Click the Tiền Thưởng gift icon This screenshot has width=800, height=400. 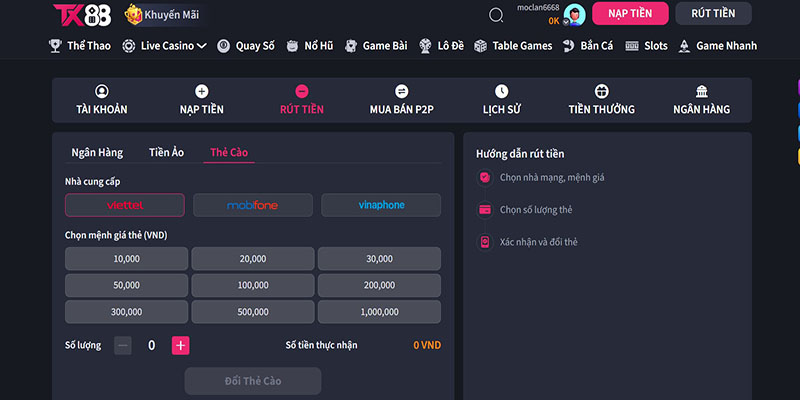602,91
